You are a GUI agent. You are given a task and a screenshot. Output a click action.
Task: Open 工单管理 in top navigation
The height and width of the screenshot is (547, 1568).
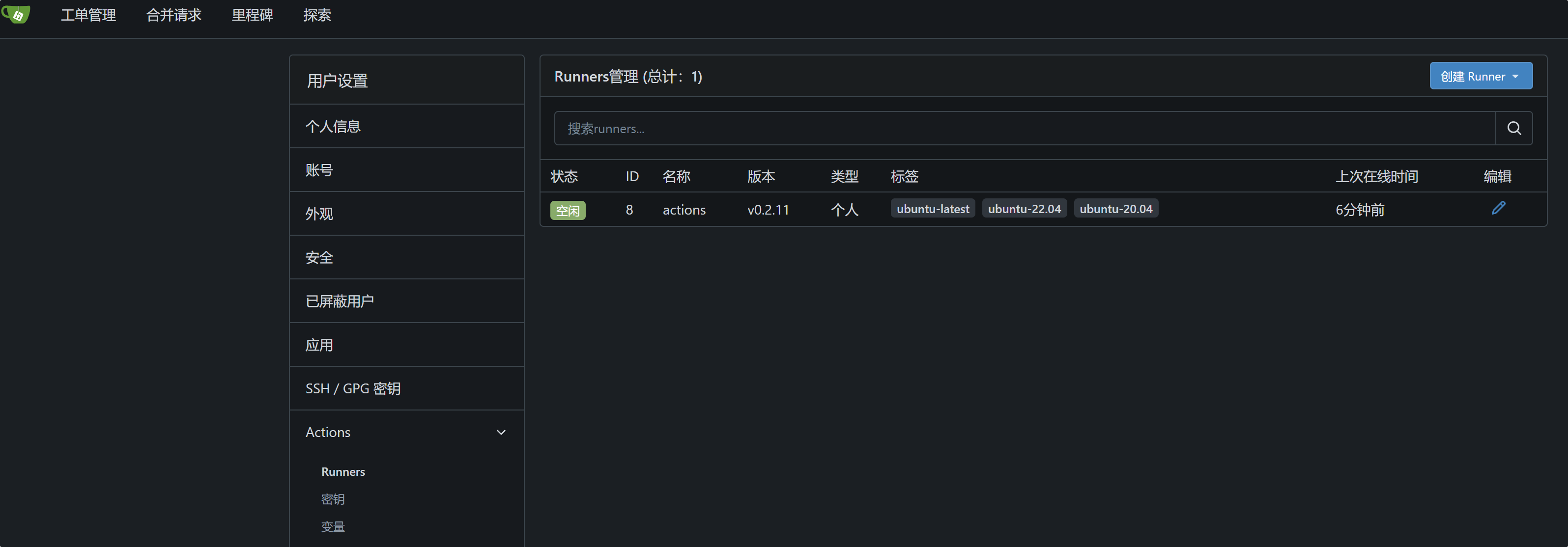click(x=88, y=15)
